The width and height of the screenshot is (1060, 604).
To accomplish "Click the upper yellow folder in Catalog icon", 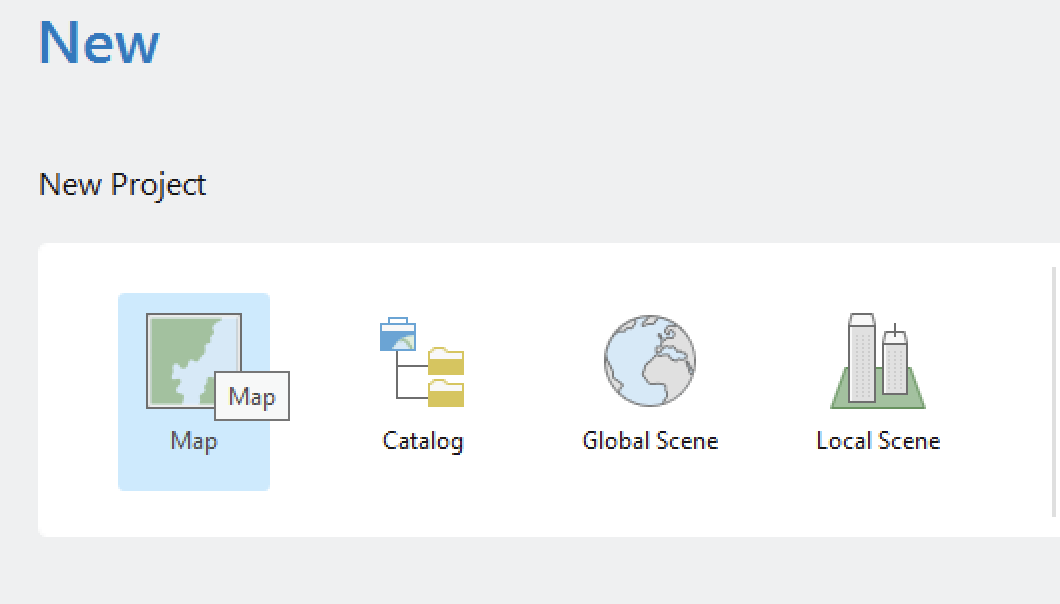I will click(446, 361).
